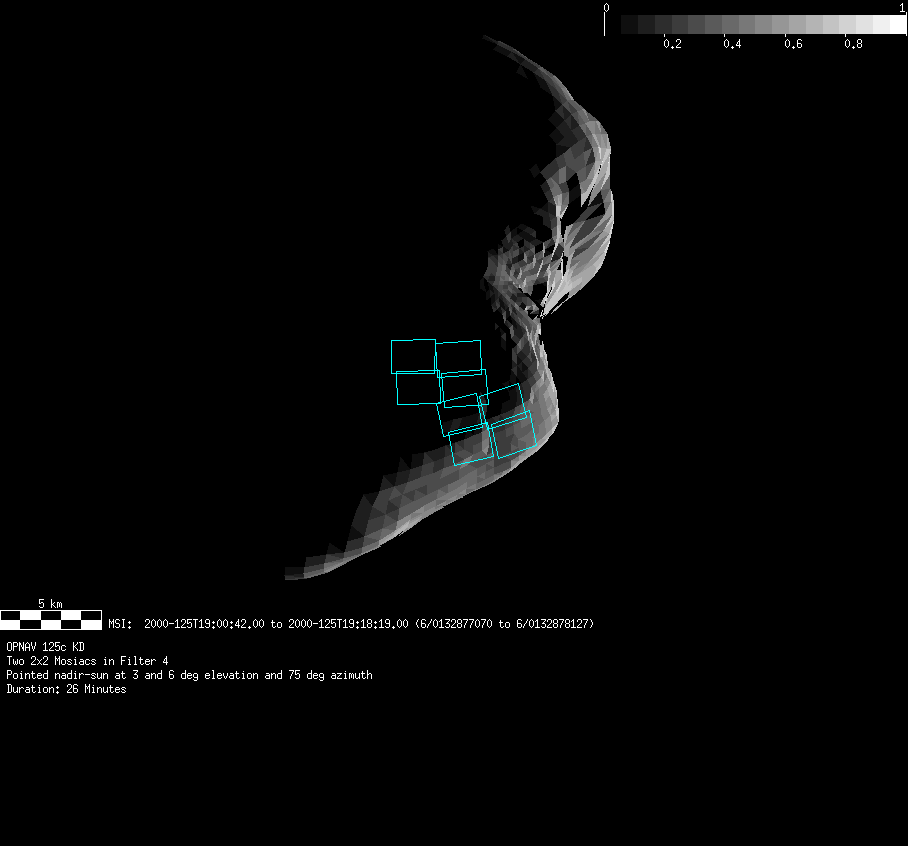Viewport: 908px width, 846px height.
Task: Select the end time 2000-125T19:18:19.00
Action: point(347,624)
